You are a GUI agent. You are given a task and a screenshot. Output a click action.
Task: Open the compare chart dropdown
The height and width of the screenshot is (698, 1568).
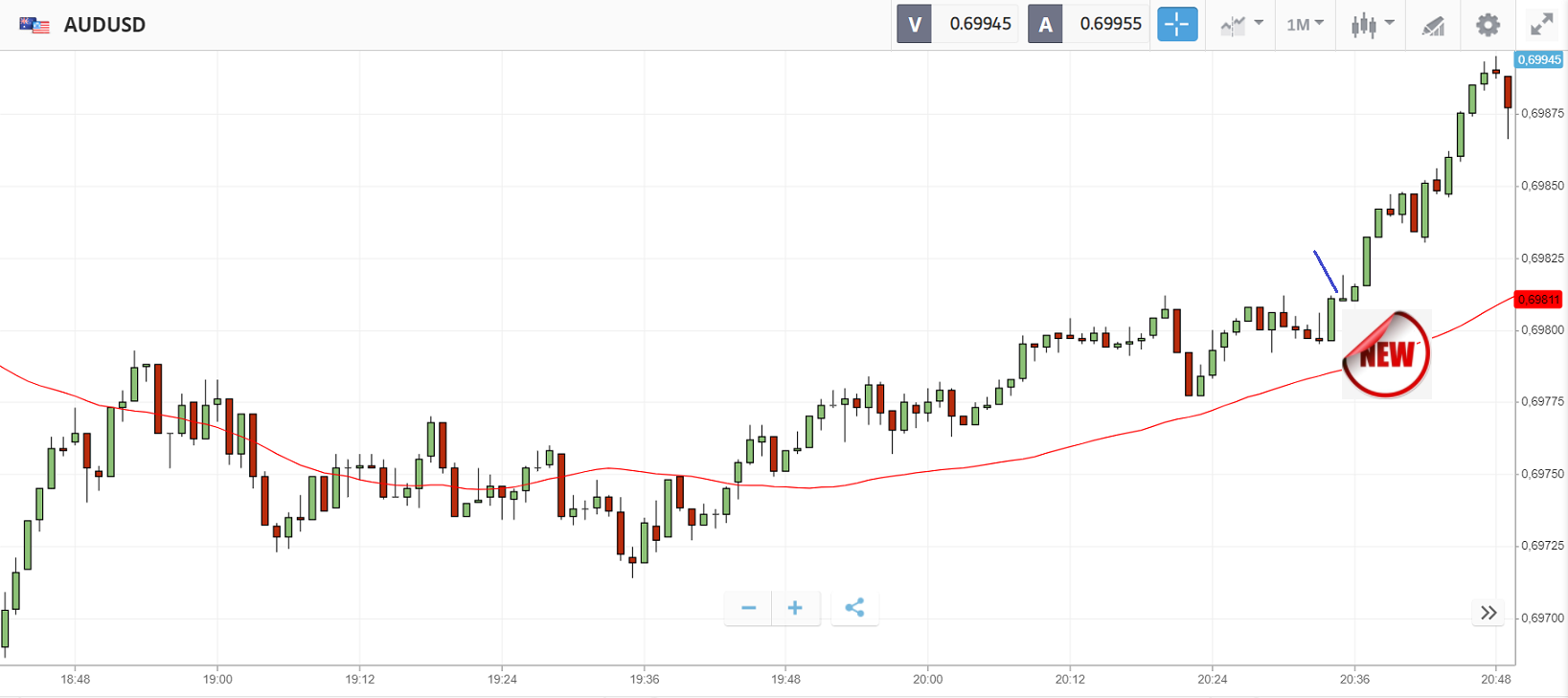tap(1241, 25)
